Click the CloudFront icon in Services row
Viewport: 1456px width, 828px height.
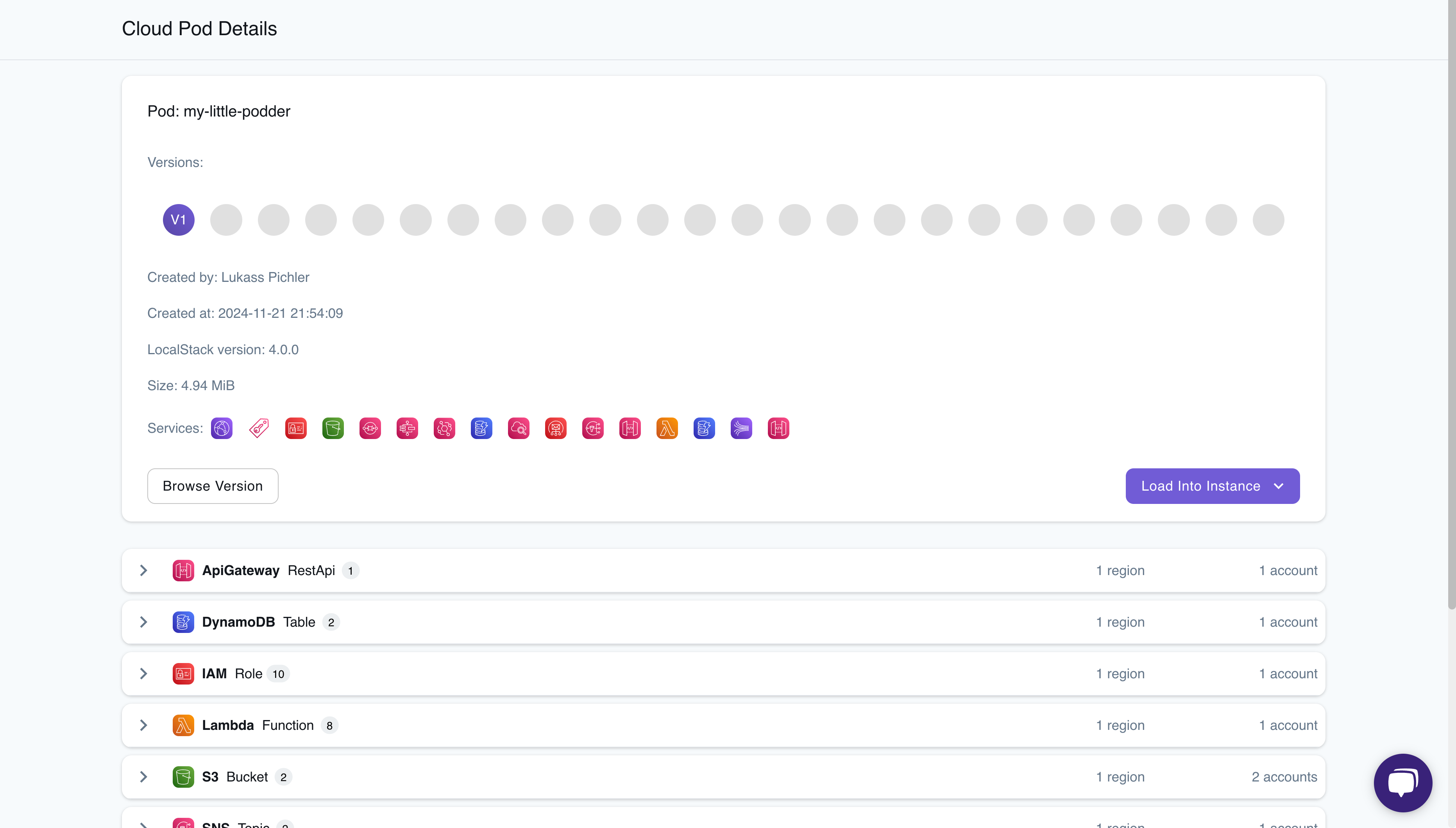point(222,428)
